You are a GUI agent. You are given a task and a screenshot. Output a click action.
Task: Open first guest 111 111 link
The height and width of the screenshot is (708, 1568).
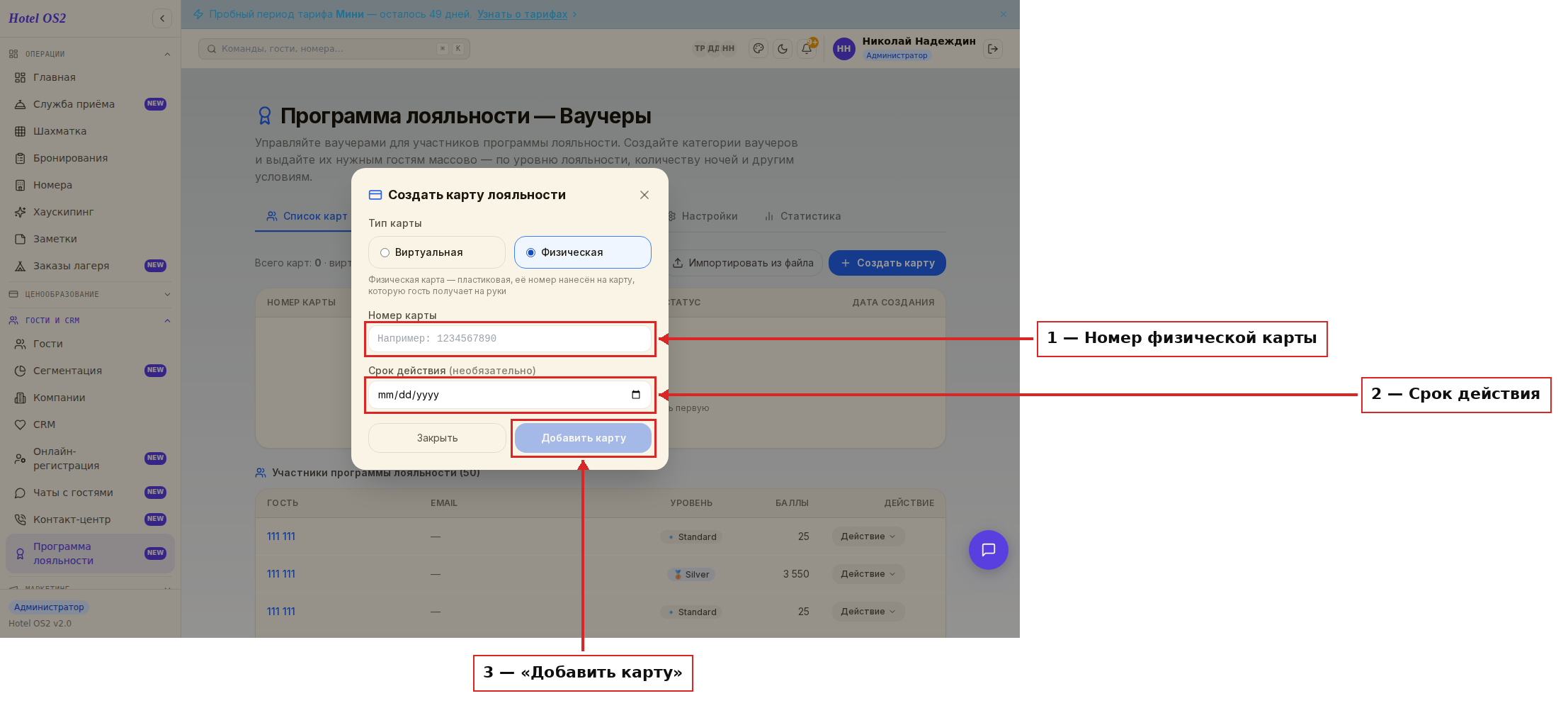pyautogui.click(x=280, y=536)
